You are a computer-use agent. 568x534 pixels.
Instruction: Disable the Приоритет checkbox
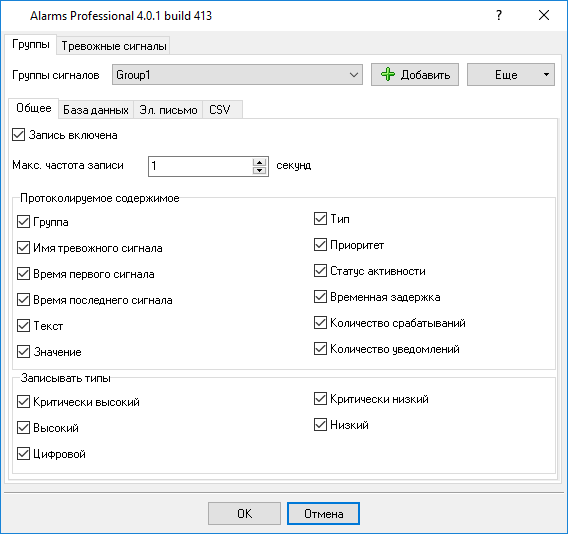coord(320,245)
